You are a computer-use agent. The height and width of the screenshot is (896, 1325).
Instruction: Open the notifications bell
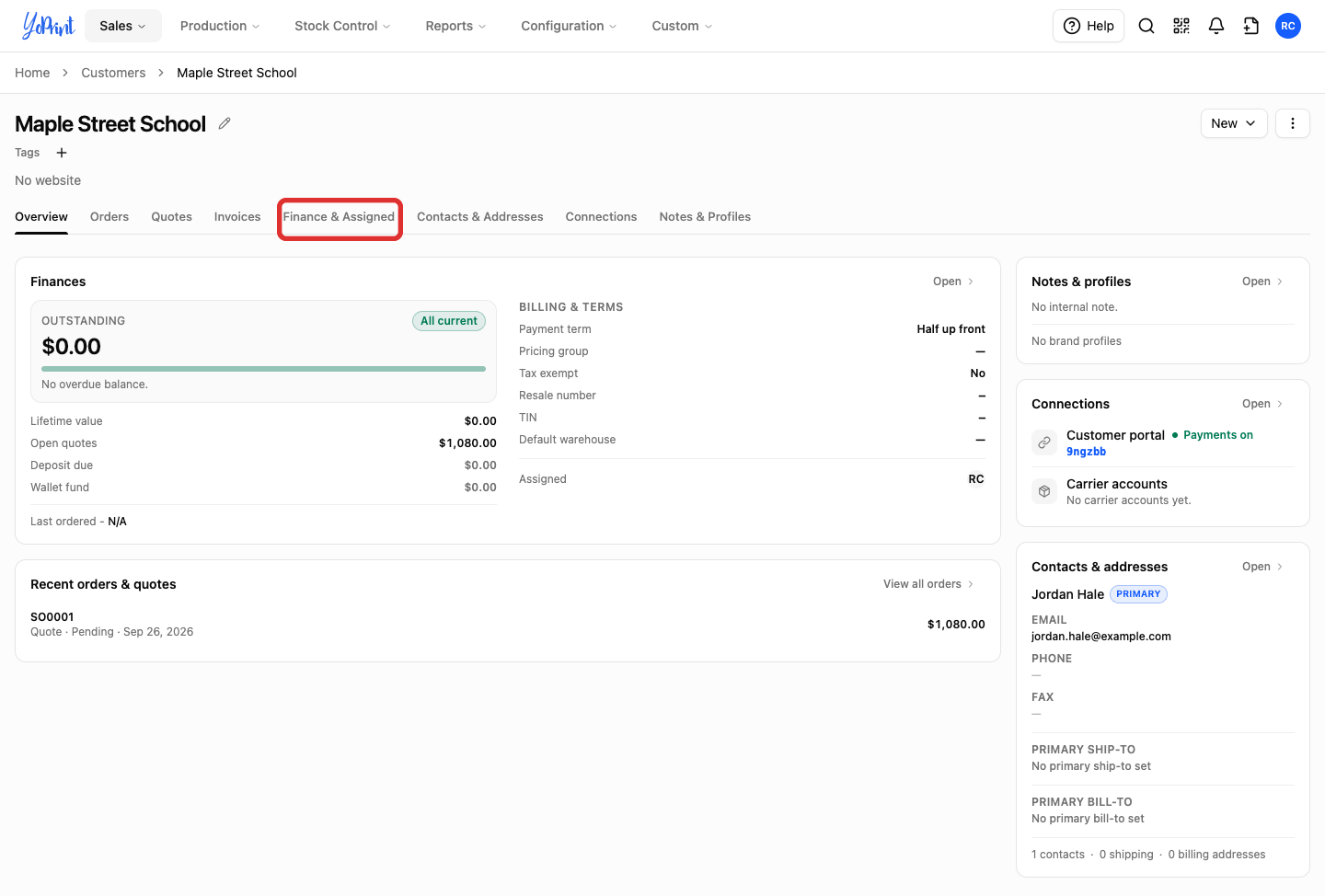click(1216, 26)
